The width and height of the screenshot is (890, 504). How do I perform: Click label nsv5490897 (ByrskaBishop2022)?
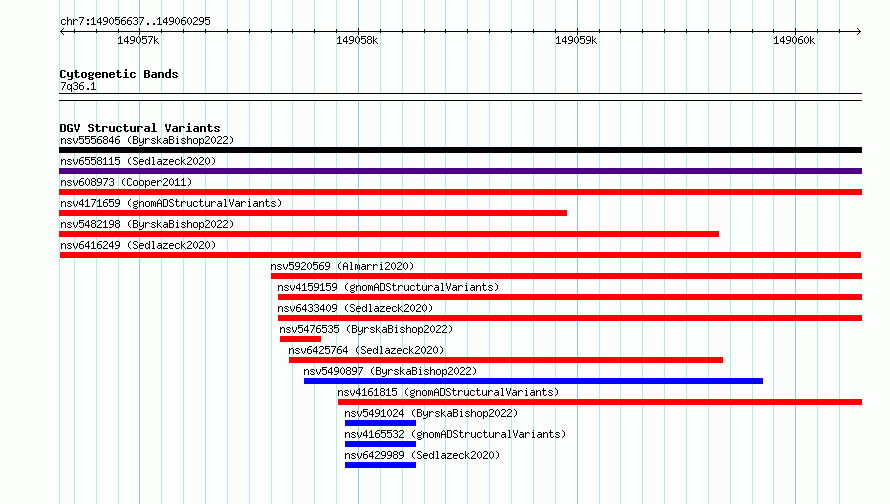pos(390,371)
